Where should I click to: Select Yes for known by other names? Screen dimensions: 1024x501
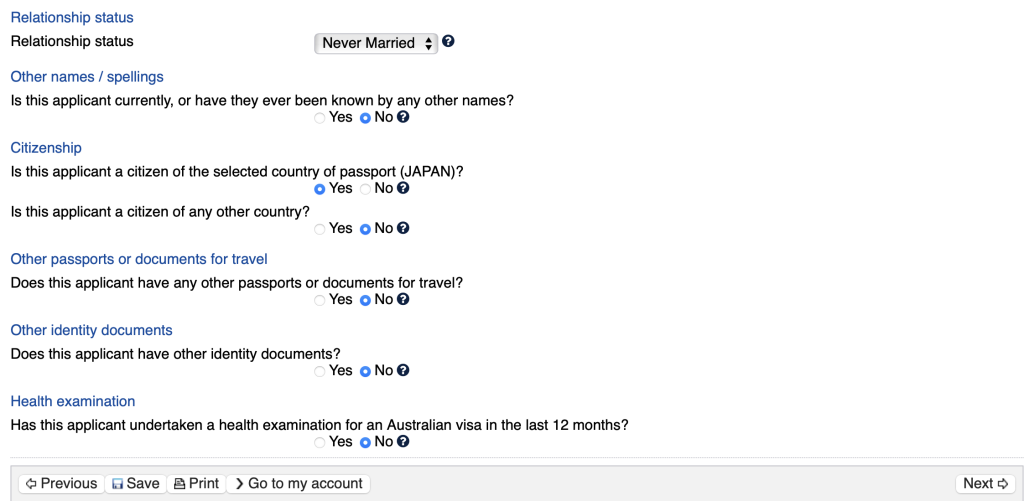coord(320,118)
